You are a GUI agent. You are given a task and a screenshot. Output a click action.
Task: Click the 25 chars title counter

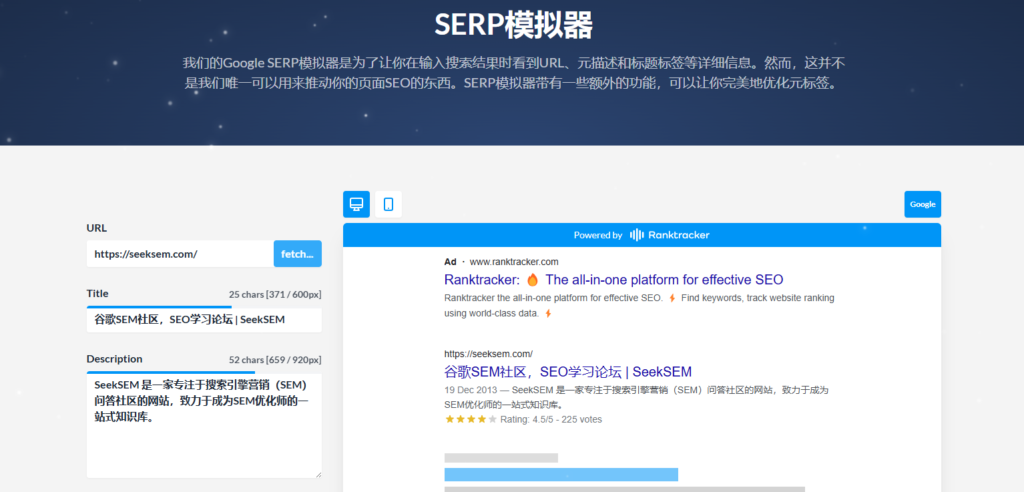coord(275,295)
